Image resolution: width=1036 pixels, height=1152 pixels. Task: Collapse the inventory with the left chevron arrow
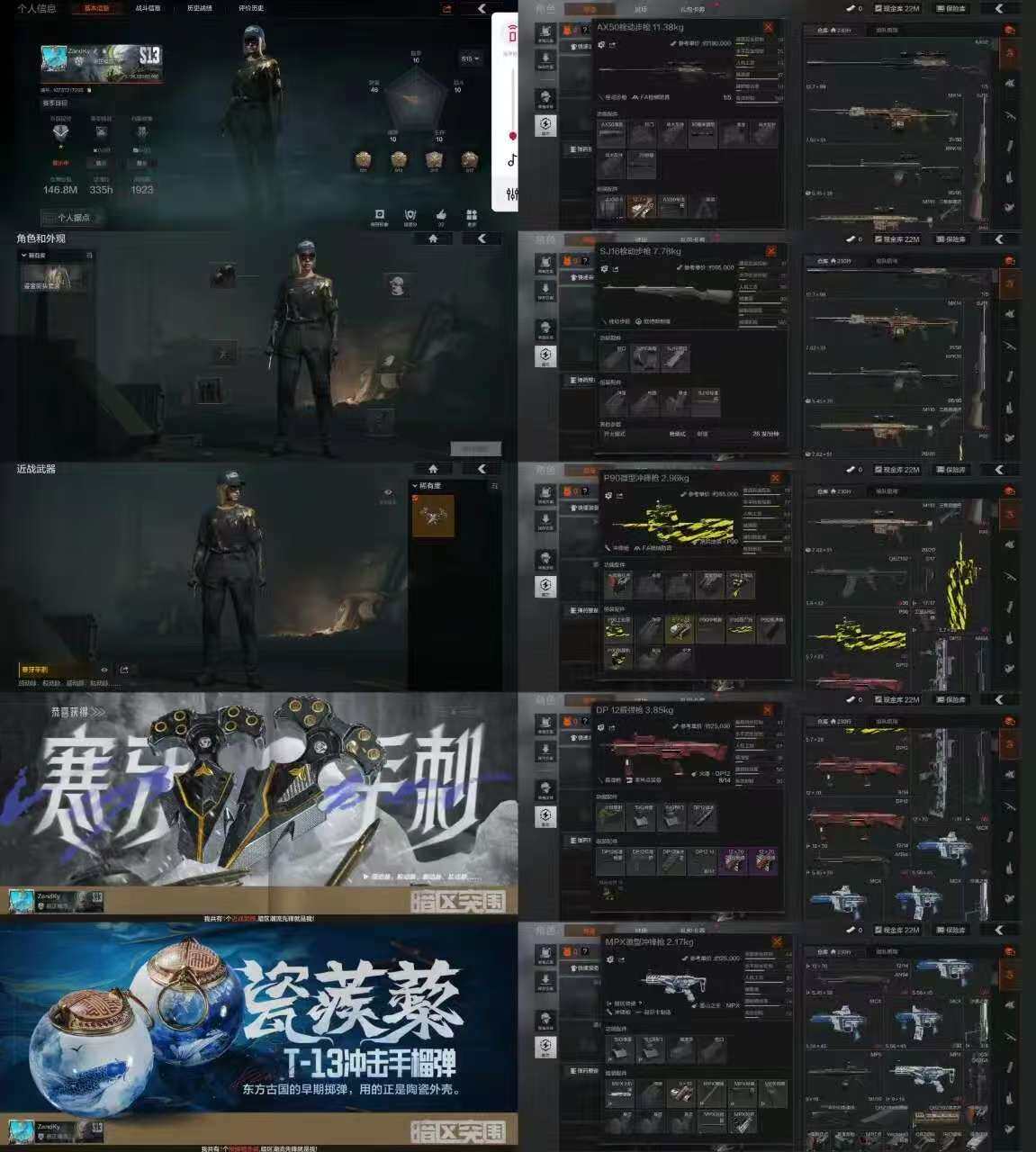(999, 8)
